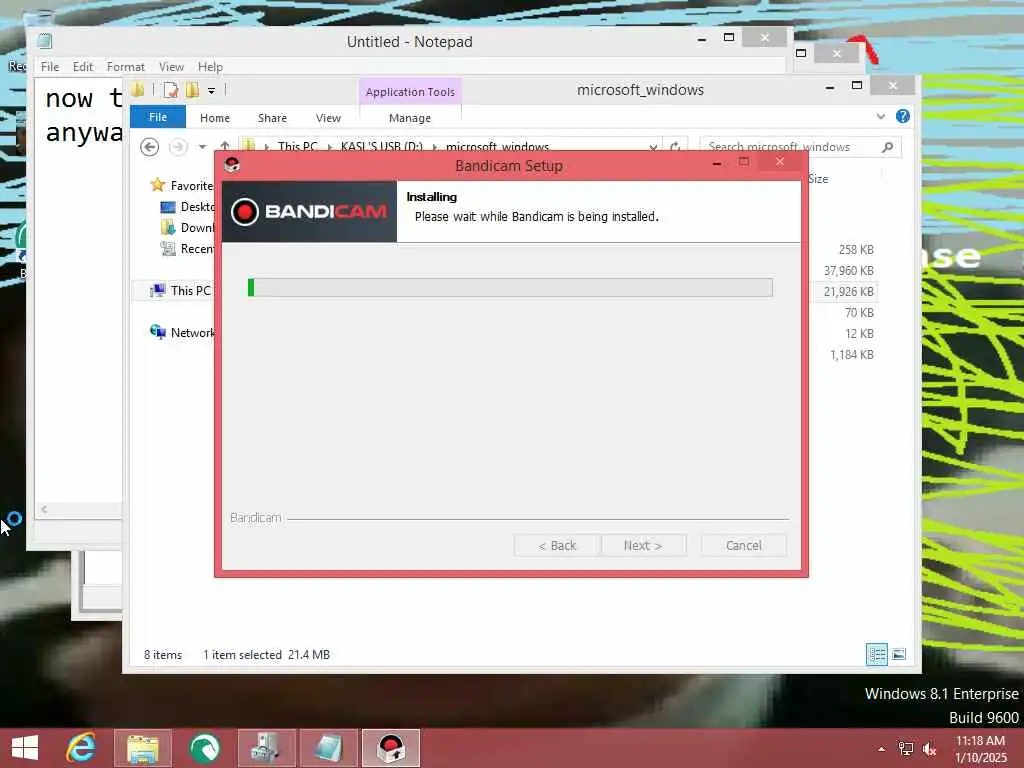Open network status tray icon
Screen dimensions: 1024x768
coord(906,749)
